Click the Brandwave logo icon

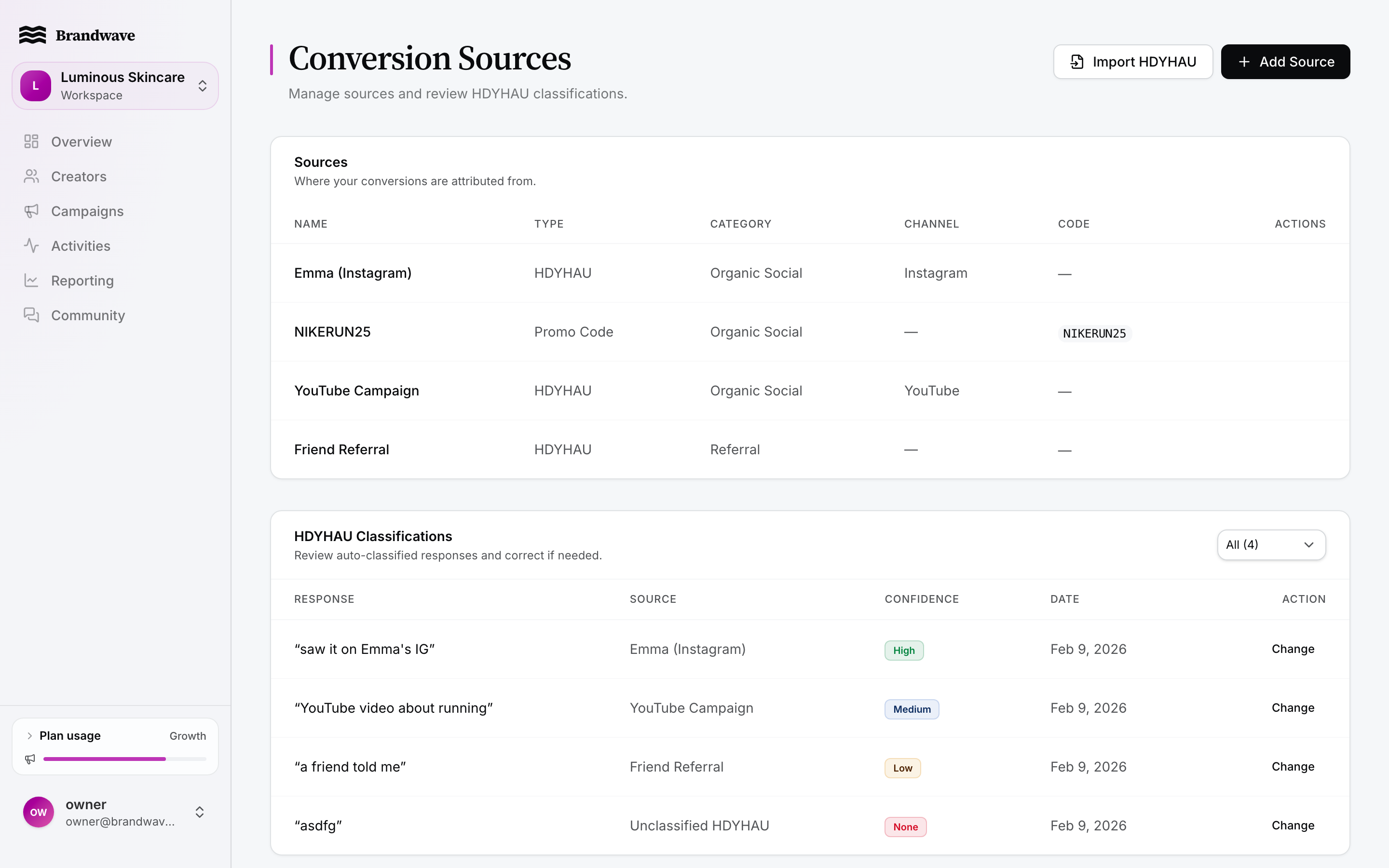tap(33, 35)
